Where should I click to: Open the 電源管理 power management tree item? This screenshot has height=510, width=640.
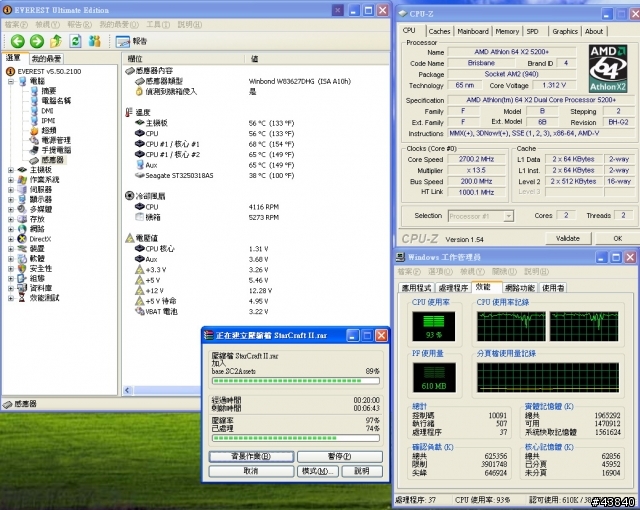51,140
